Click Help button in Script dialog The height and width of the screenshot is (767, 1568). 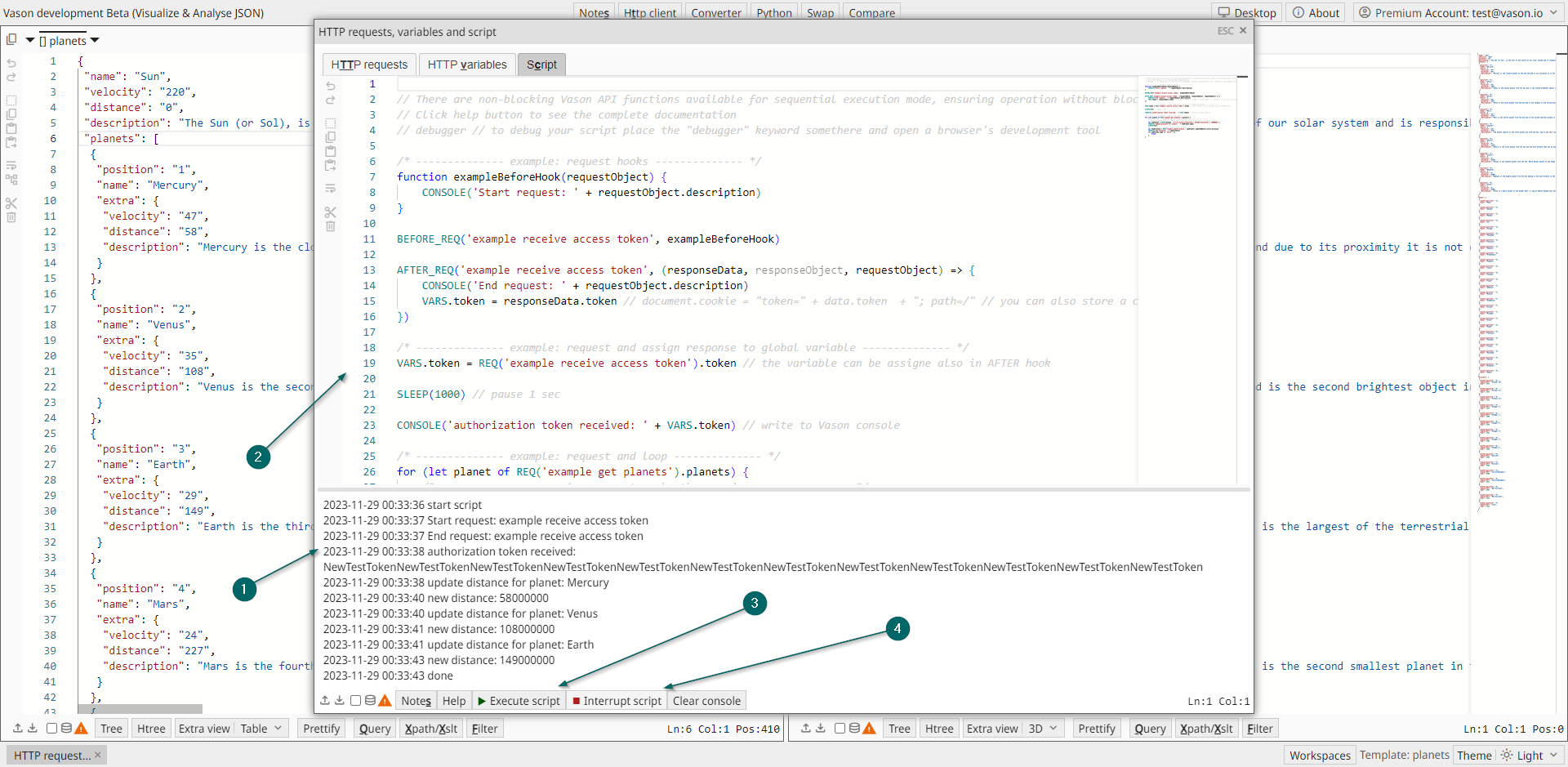454,701
